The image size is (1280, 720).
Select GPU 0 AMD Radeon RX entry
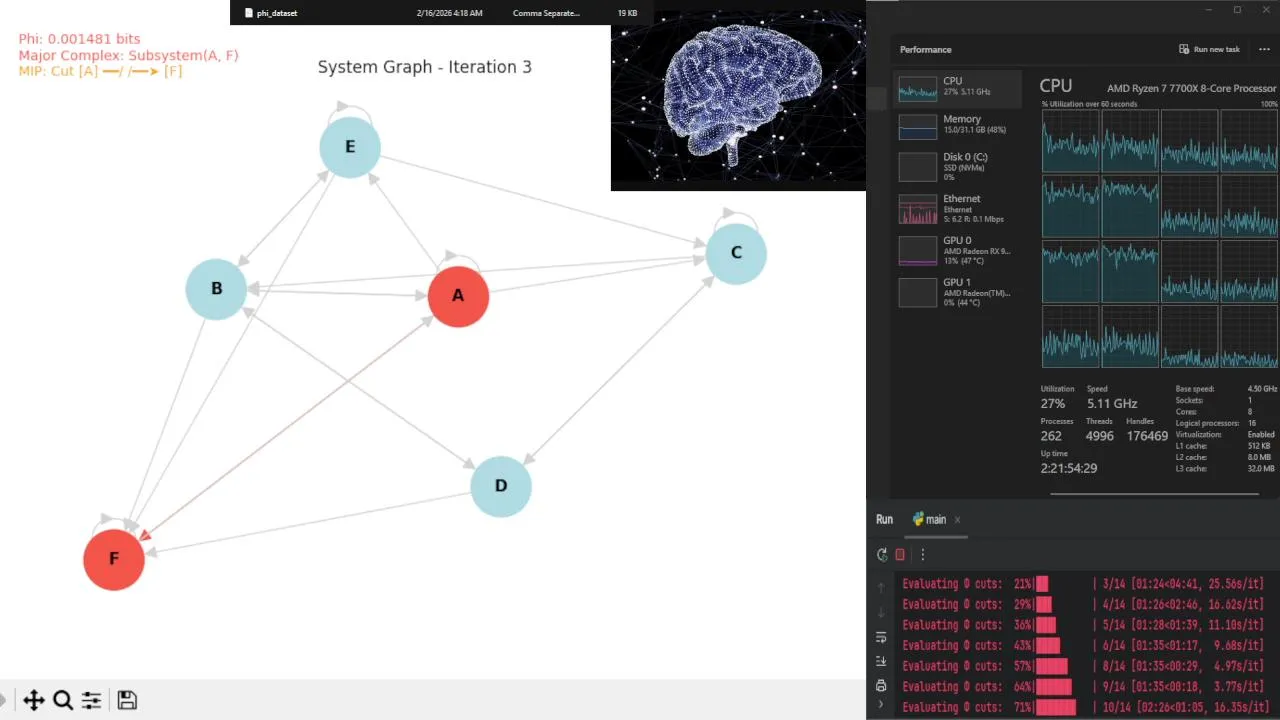pos(958,250)
